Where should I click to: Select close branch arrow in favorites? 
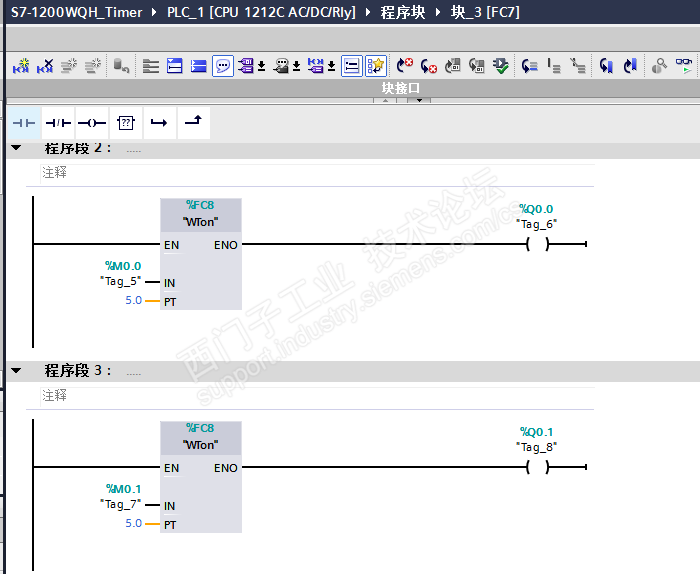194,121
